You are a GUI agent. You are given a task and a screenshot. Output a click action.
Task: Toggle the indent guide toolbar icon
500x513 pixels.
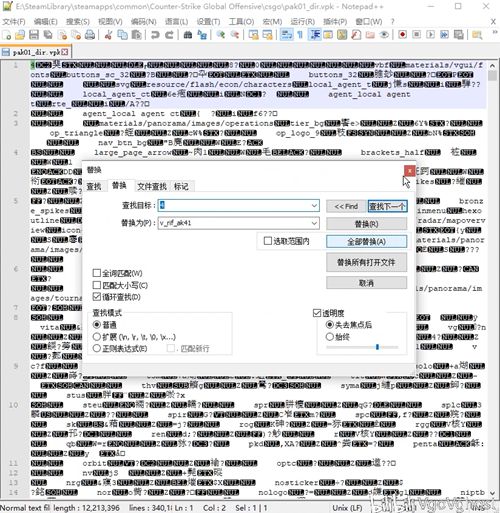coord(314,35)
